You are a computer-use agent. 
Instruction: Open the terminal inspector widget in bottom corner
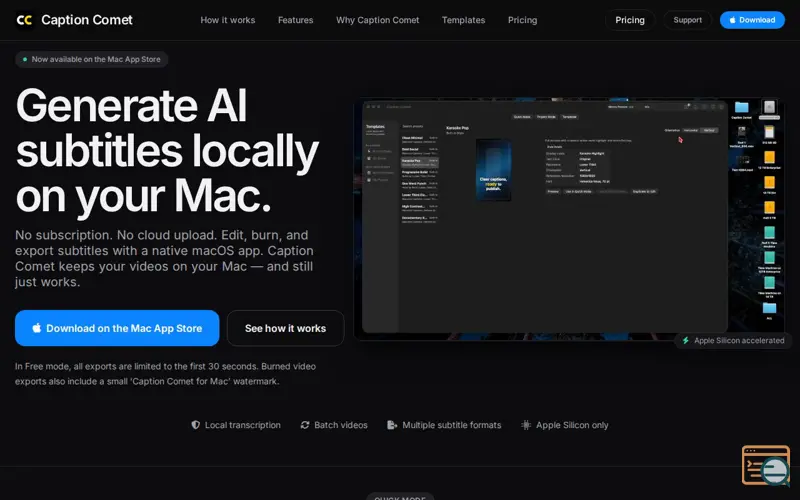click(766, 465)
